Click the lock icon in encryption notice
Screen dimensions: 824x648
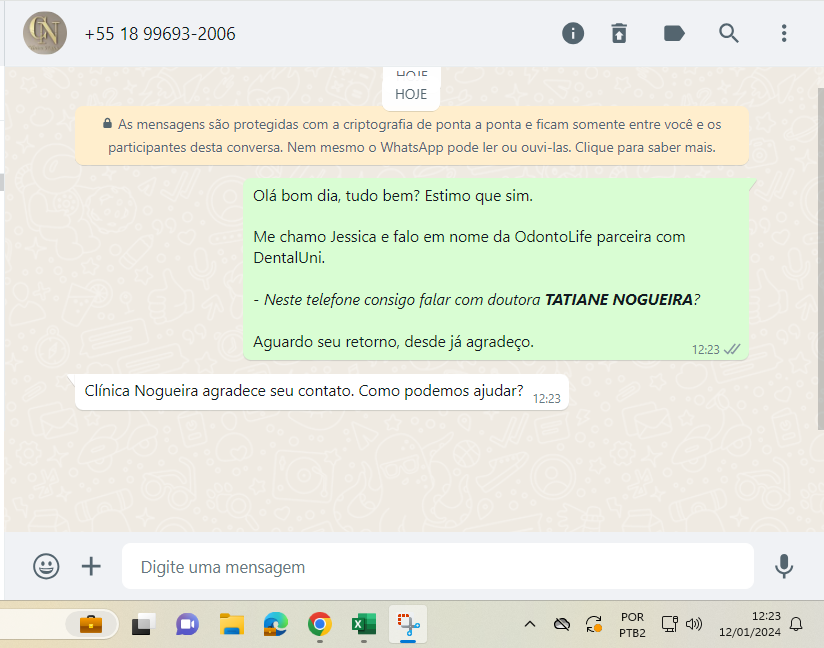(107, 124)
